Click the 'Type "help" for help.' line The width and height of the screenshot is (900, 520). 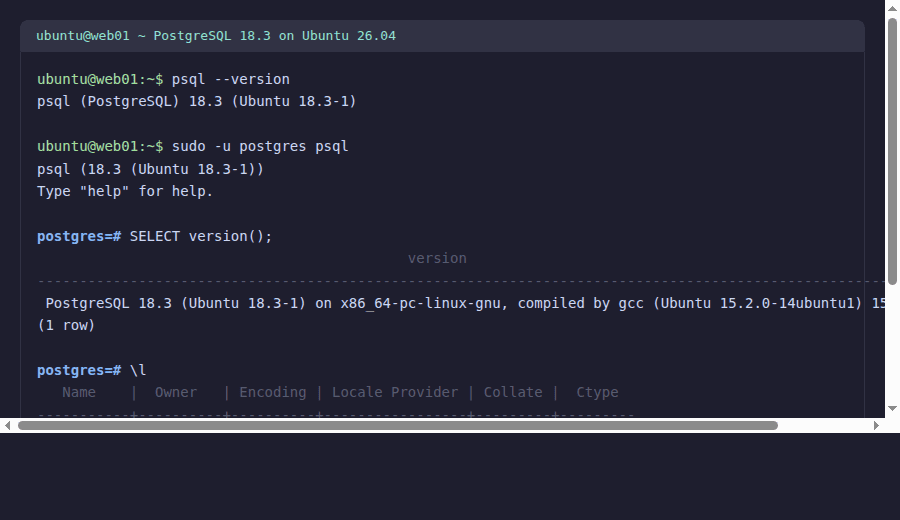pyautogui.click(x=125, y=191)
